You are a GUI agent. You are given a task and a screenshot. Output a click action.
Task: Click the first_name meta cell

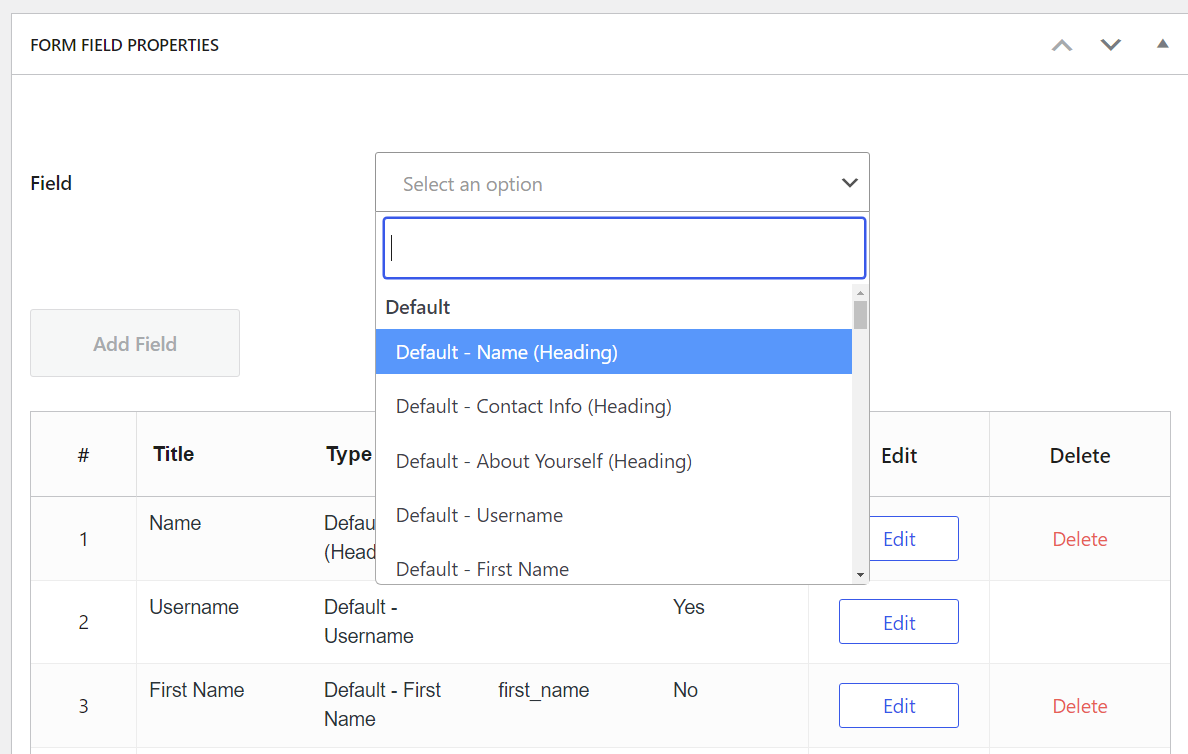[x=543, y=690]
